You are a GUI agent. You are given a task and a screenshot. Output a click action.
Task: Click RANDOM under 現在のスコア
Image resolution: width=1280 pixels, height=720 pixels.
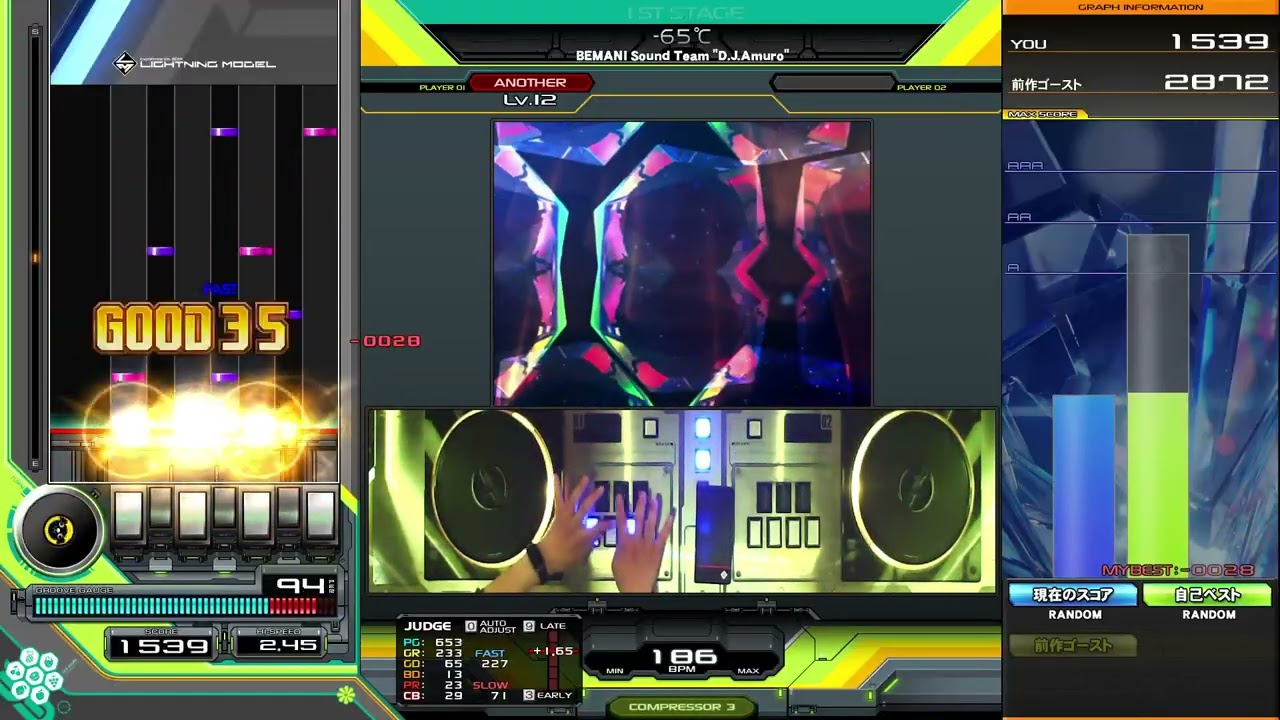1075,615
